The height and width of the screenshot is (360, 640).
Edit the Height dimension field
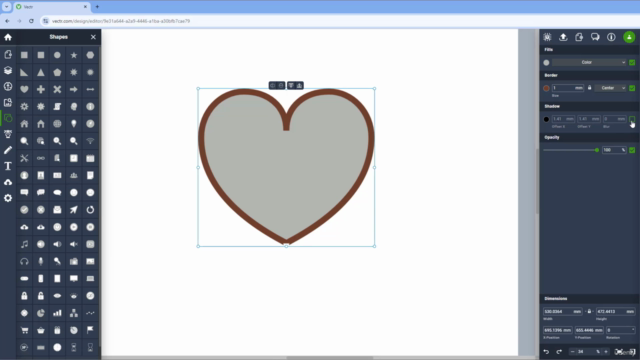click(615, 311)
